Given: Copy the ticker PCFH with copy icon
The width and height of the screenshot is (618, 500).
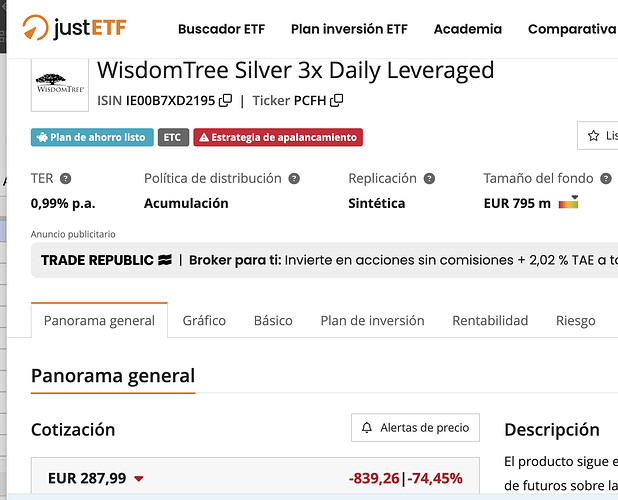Looking at the screenshot, I should point(337,100).
